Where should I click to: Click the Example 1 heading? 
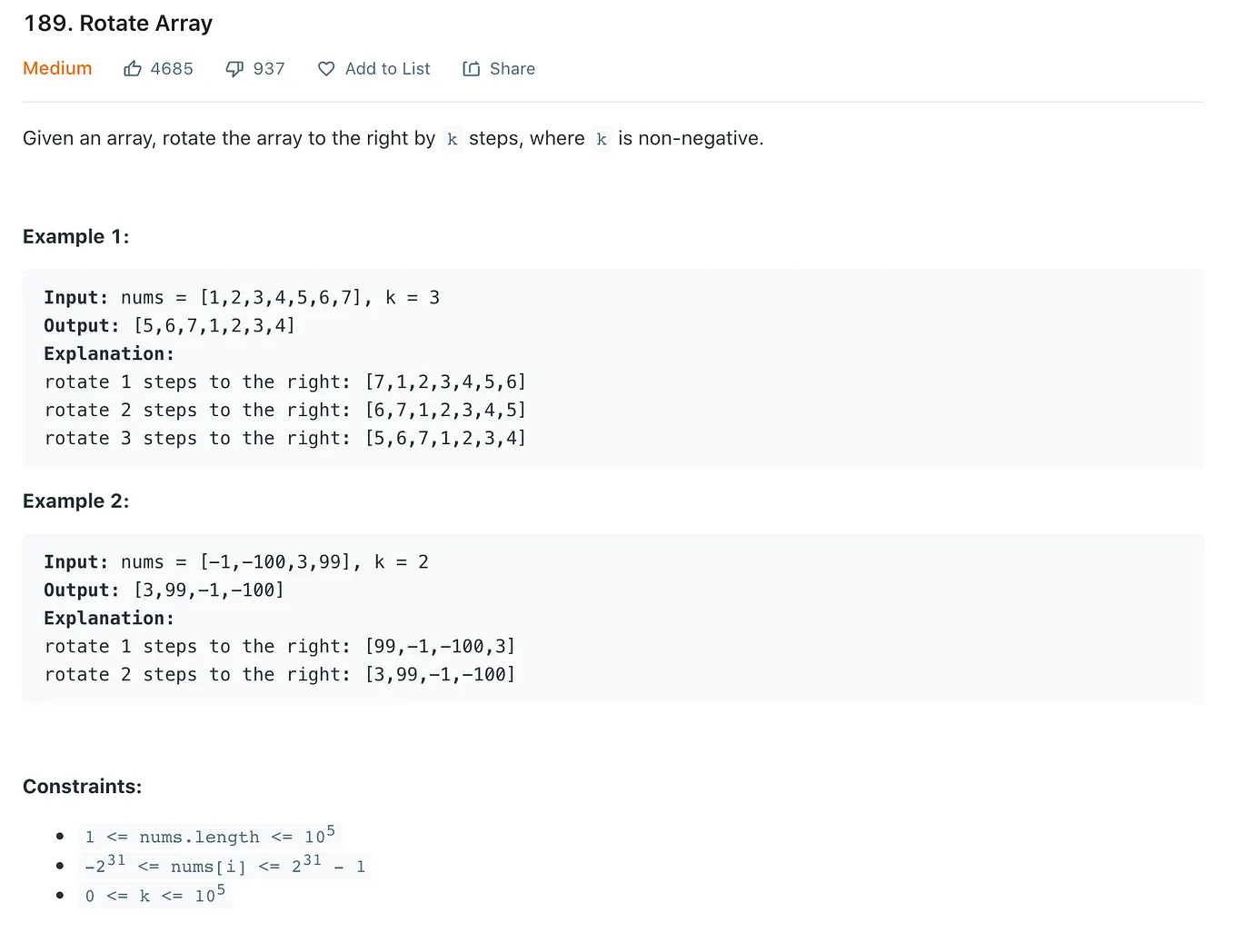click(76, 237)
